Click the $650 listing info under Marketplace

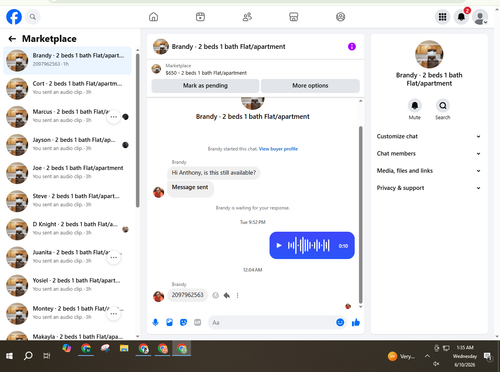(206, 73)
